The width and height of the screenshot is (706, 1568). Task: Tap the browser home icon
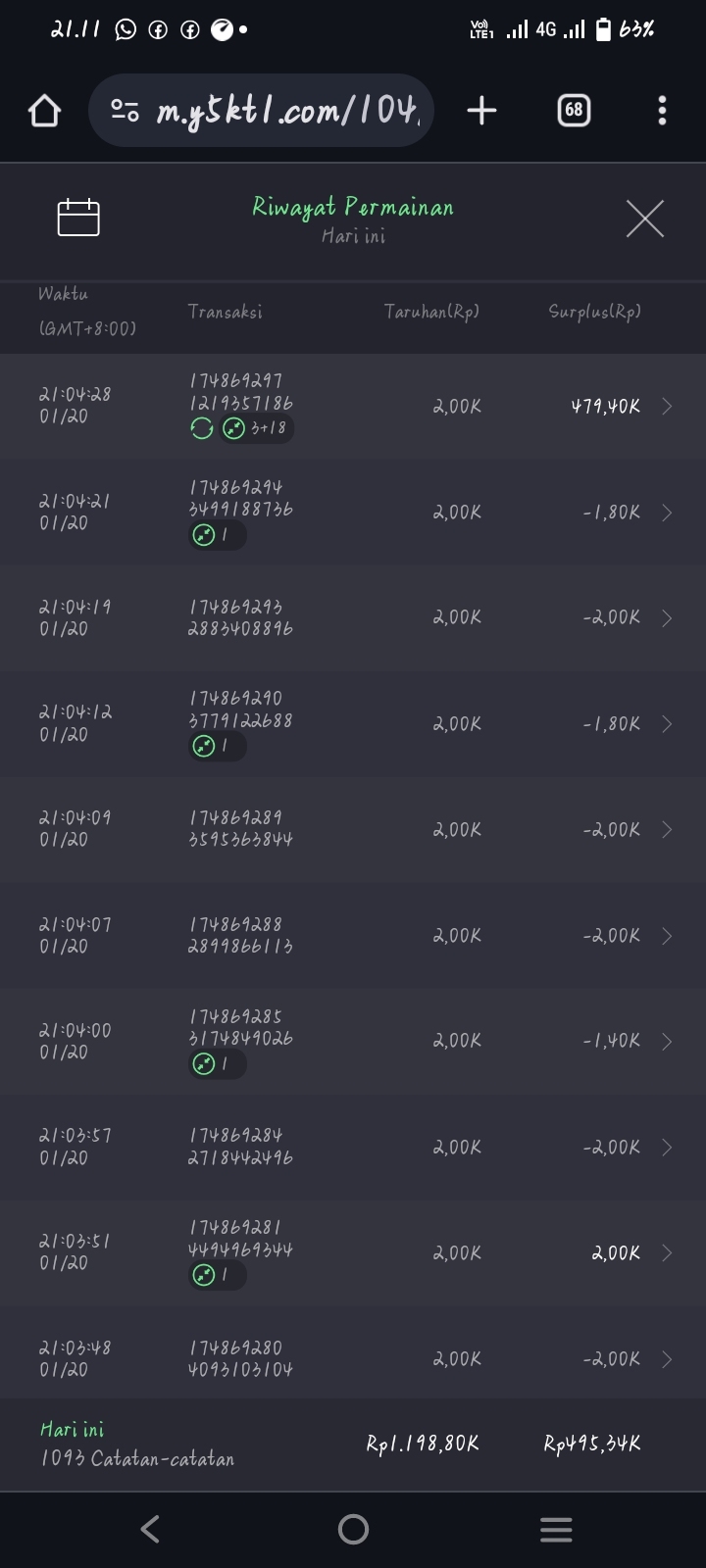pos(45,111)
